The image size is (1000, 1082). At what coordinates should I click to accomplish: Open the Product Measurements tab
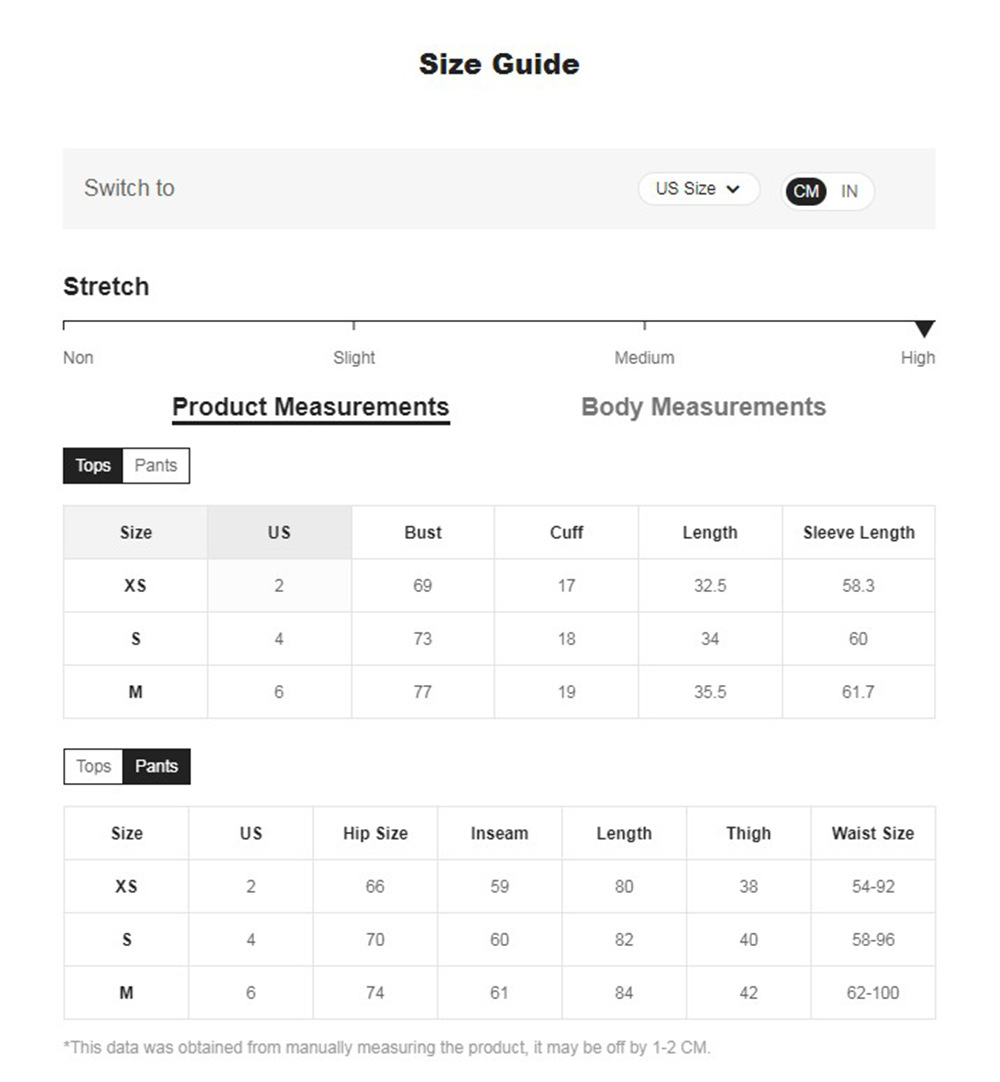tap(310, 407)
